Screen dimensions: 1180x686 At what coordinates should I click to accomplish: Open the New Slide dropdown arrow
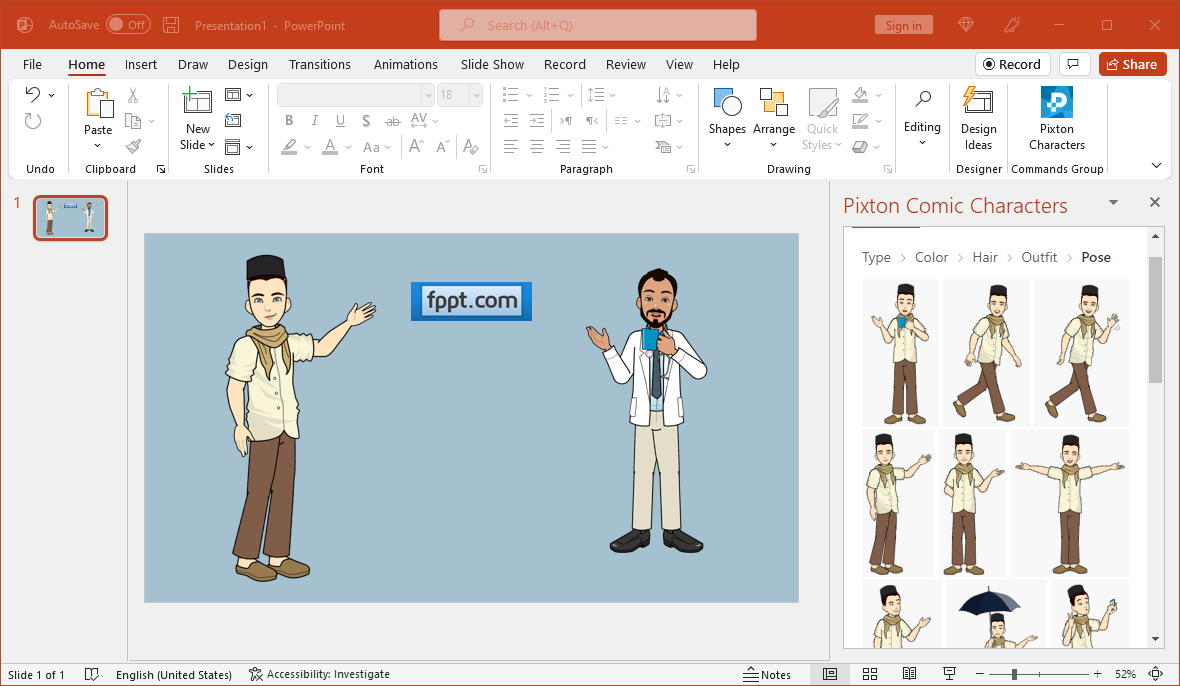tap(211, 144)
